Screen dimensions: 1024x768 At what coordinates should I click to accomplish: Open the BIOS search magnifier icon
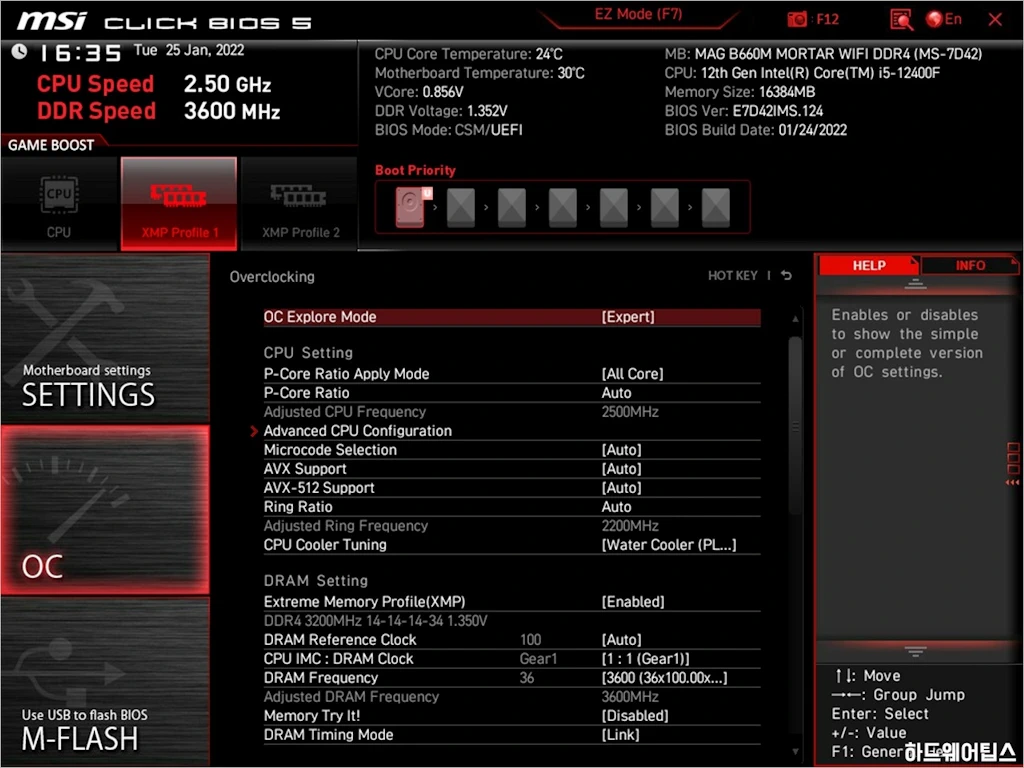click(901, 19)
